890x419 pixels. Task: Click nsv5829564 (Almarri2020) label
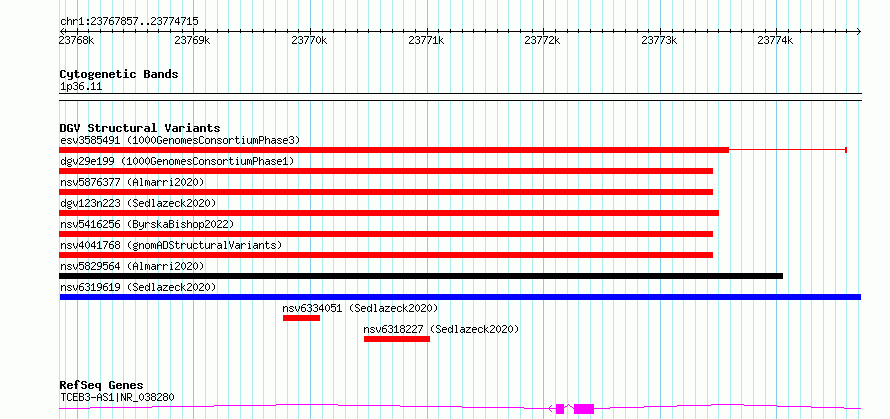point(132,266)
